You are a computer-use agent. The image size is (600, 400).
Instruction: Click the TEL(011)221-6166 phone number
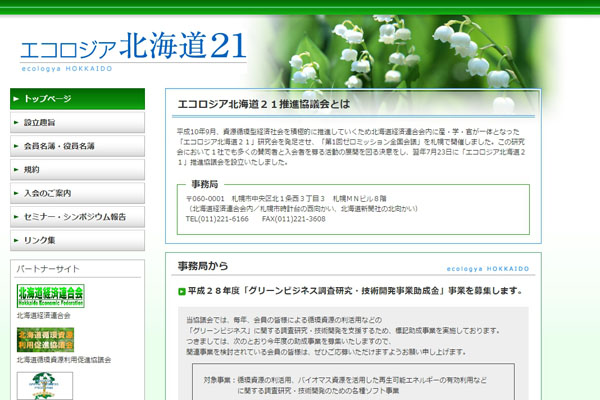(x=217, y=219)
